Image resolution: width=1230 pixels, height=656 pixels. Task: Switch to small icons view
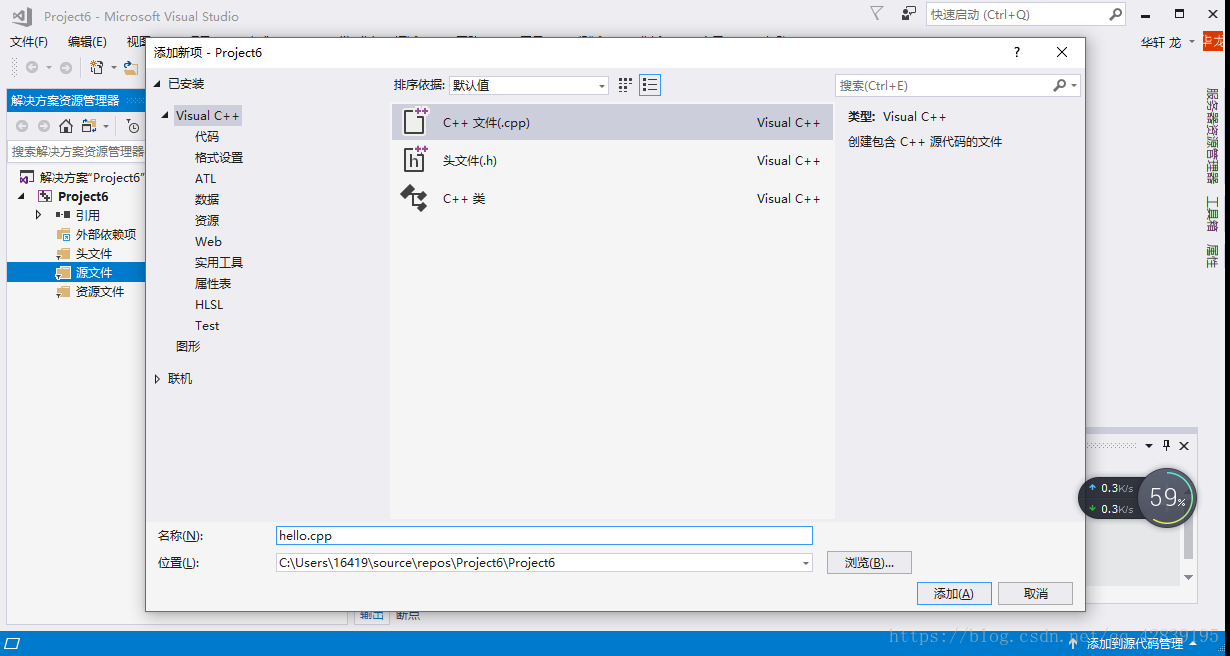point(626,85)
